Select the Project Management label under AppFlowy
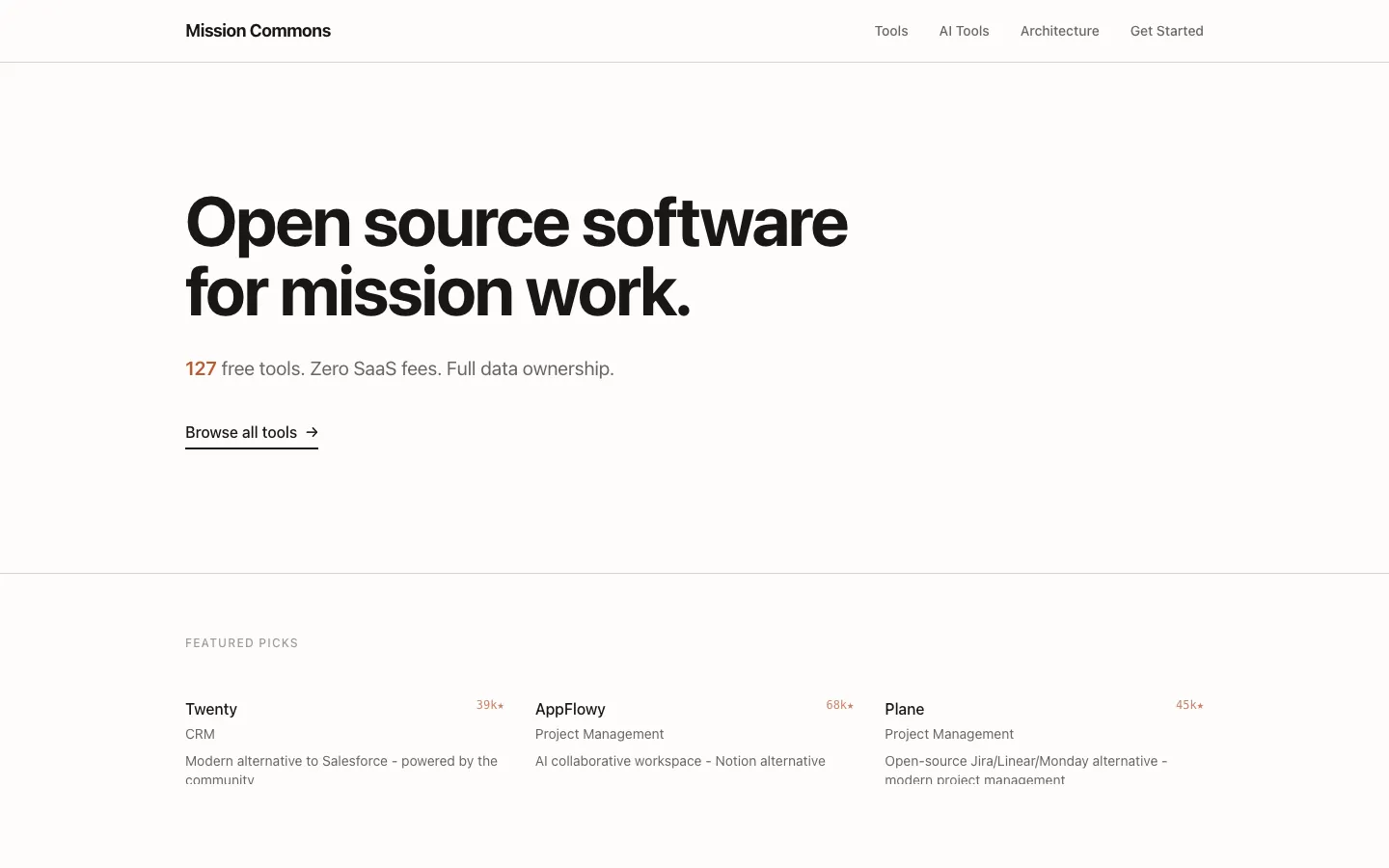 [599, 734]
